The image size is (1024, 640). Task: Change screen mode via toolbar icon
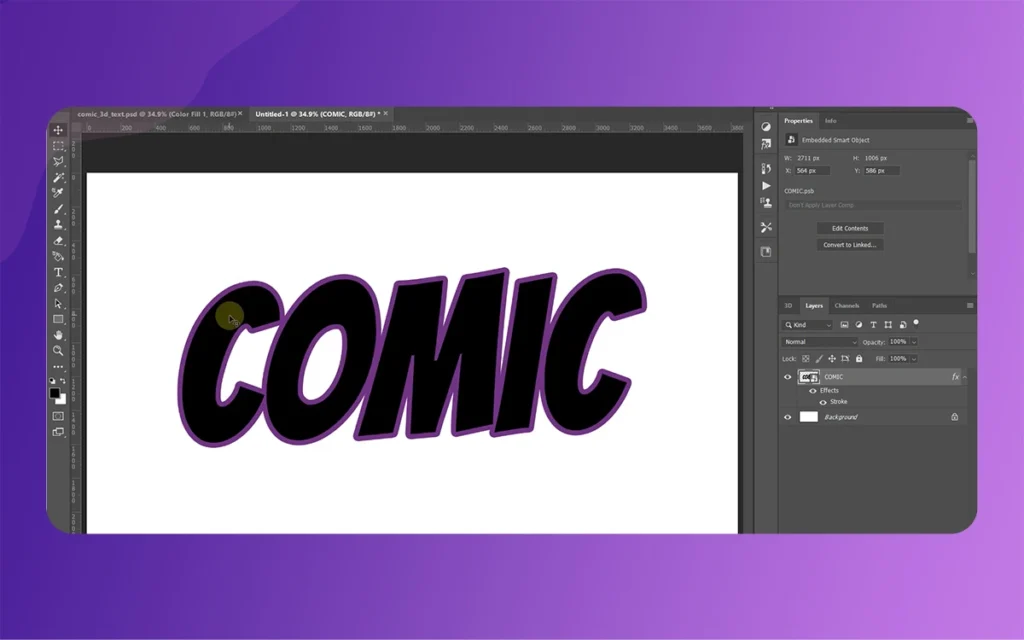point(58,432)
